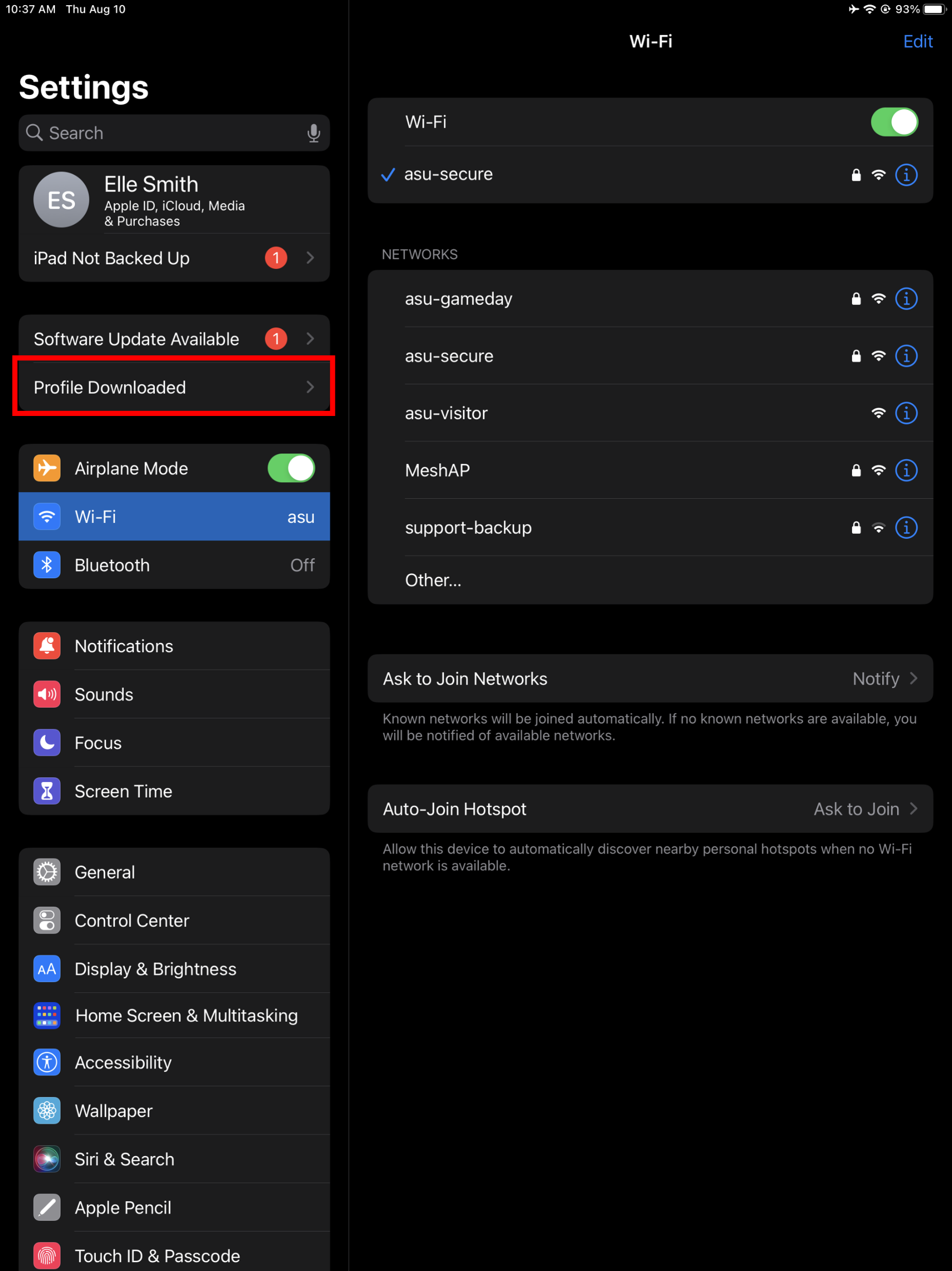
Task: Open Software Update Available chevron
Action: pos(310,339)
